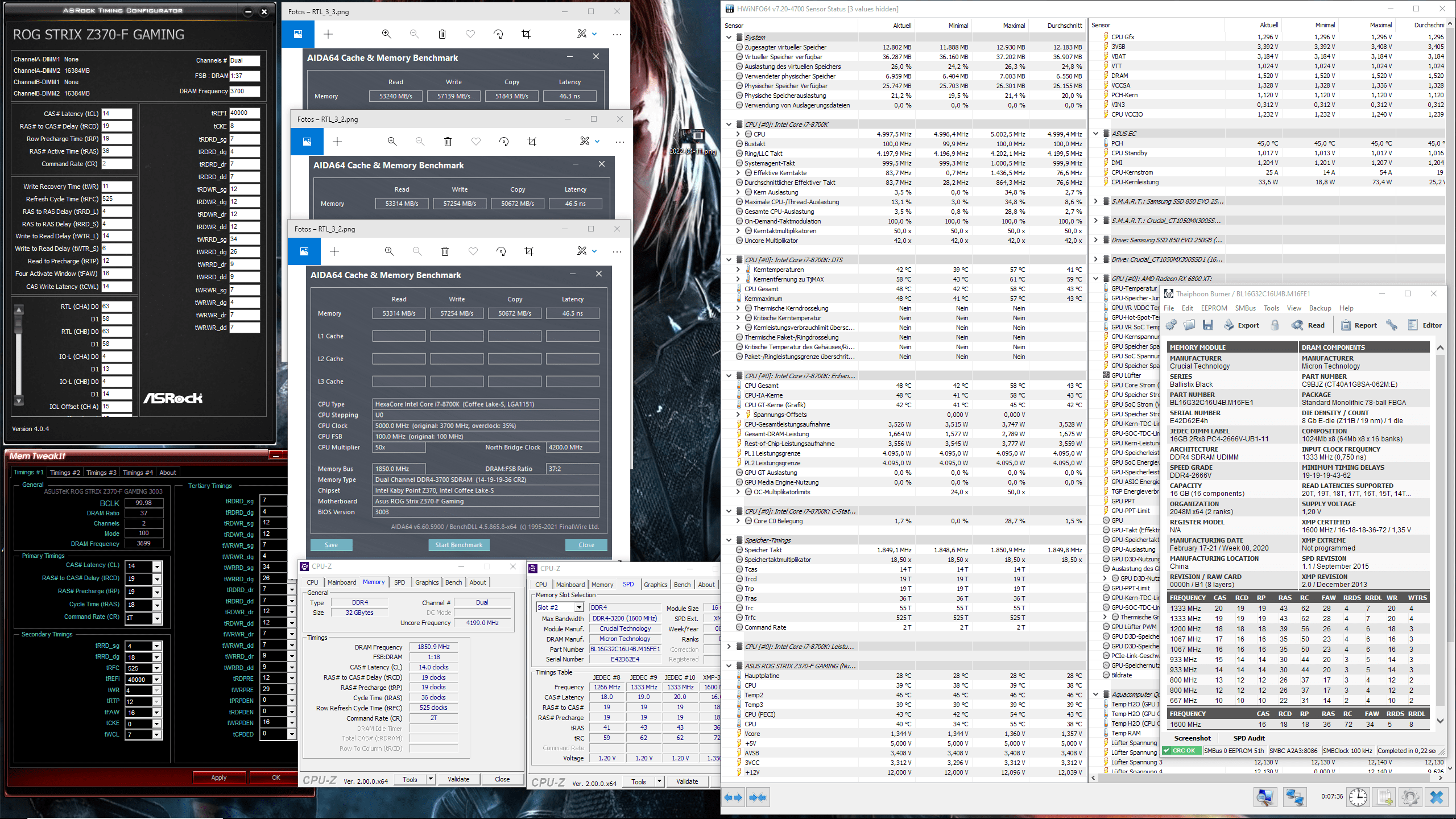Viewport: 1456px width, 819px height.
Task: Open edit dropdown chevron in Fotos RTL_3_3.png
Action: 594,34
